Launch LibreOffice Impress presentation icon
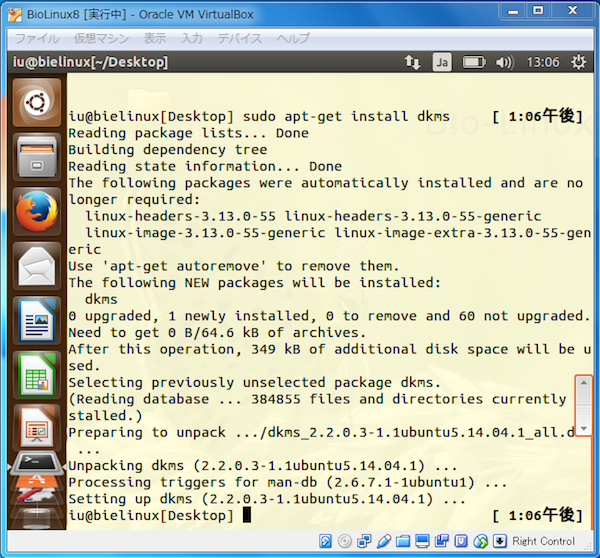The height and width of the screenshot is (558, 600). tap(37, 427)
